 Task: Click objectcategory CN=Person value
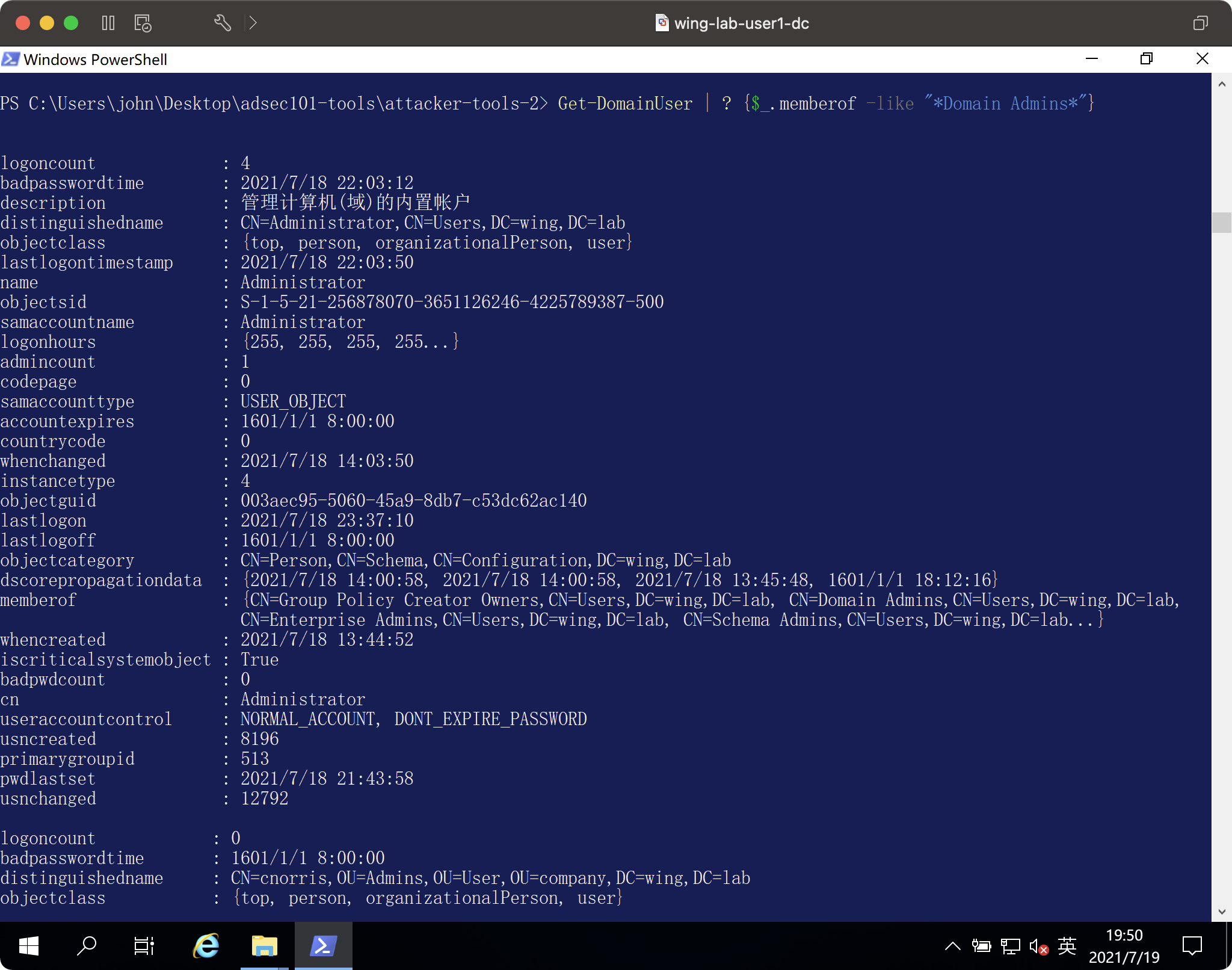pos(486,560)
